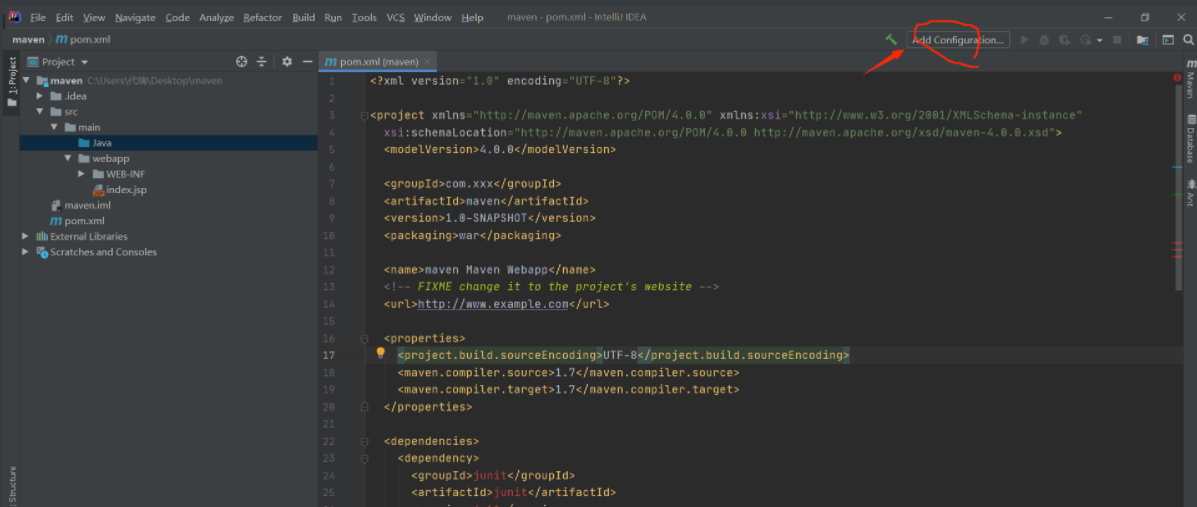Click the IntelliJ IDEA logo icon

14,17
